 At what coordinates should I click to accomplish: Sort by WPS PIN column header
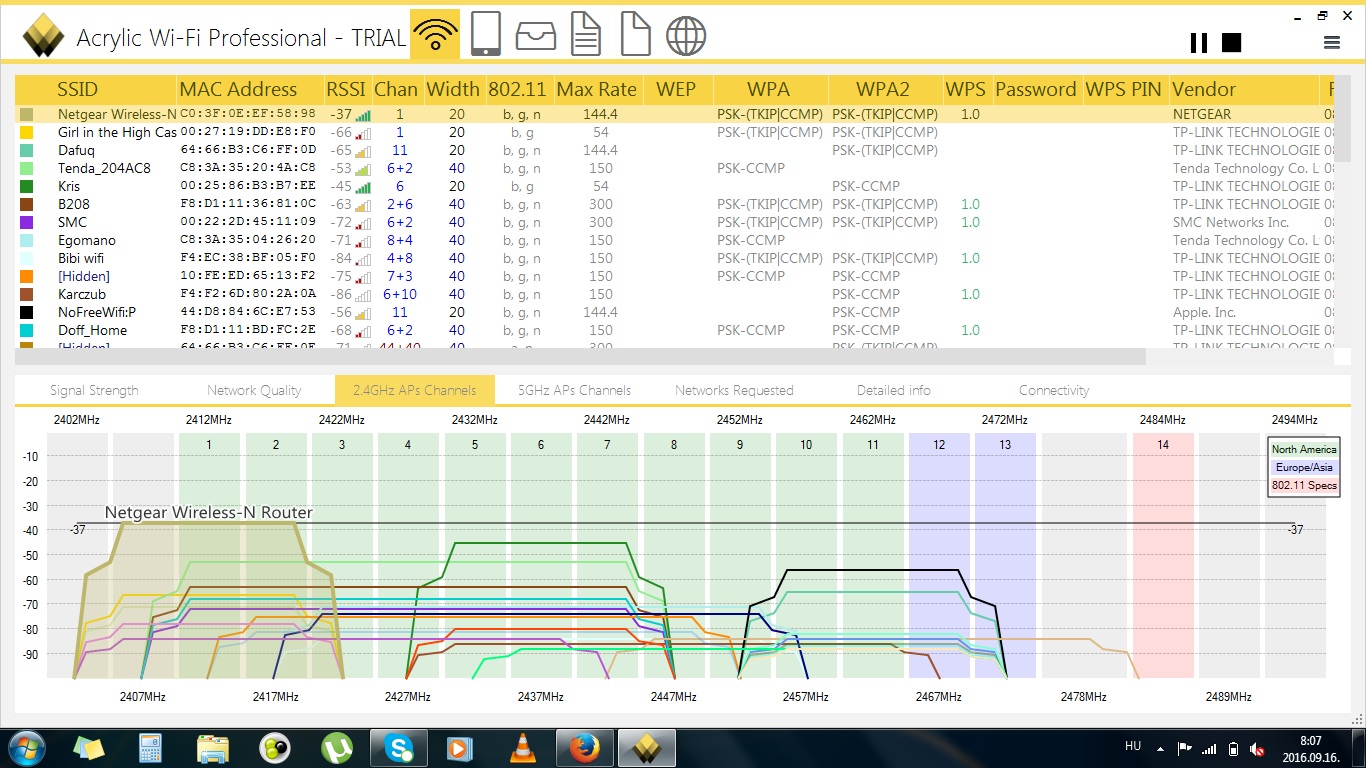pyautogui.click(x=1124, y=89)
